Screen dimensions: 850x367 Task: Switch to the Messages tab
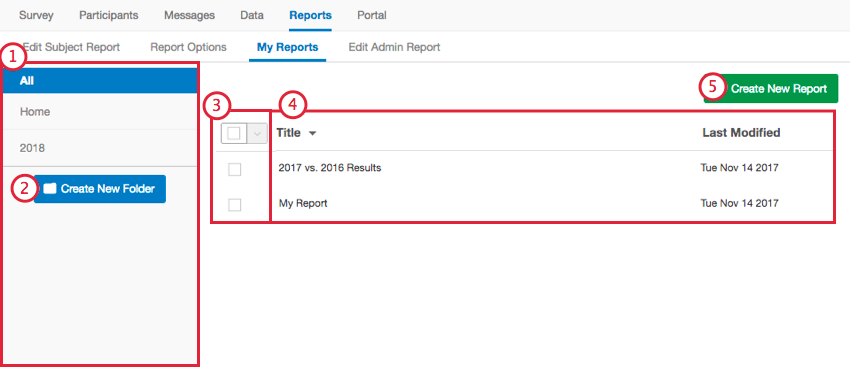pos(189,15)
